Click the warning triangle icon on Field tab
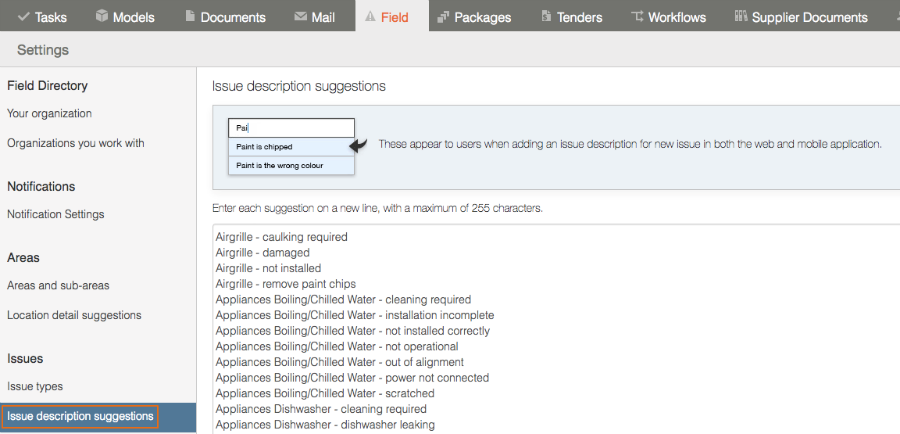The width and height of the screenshot is (900, 434). [370, 16]
